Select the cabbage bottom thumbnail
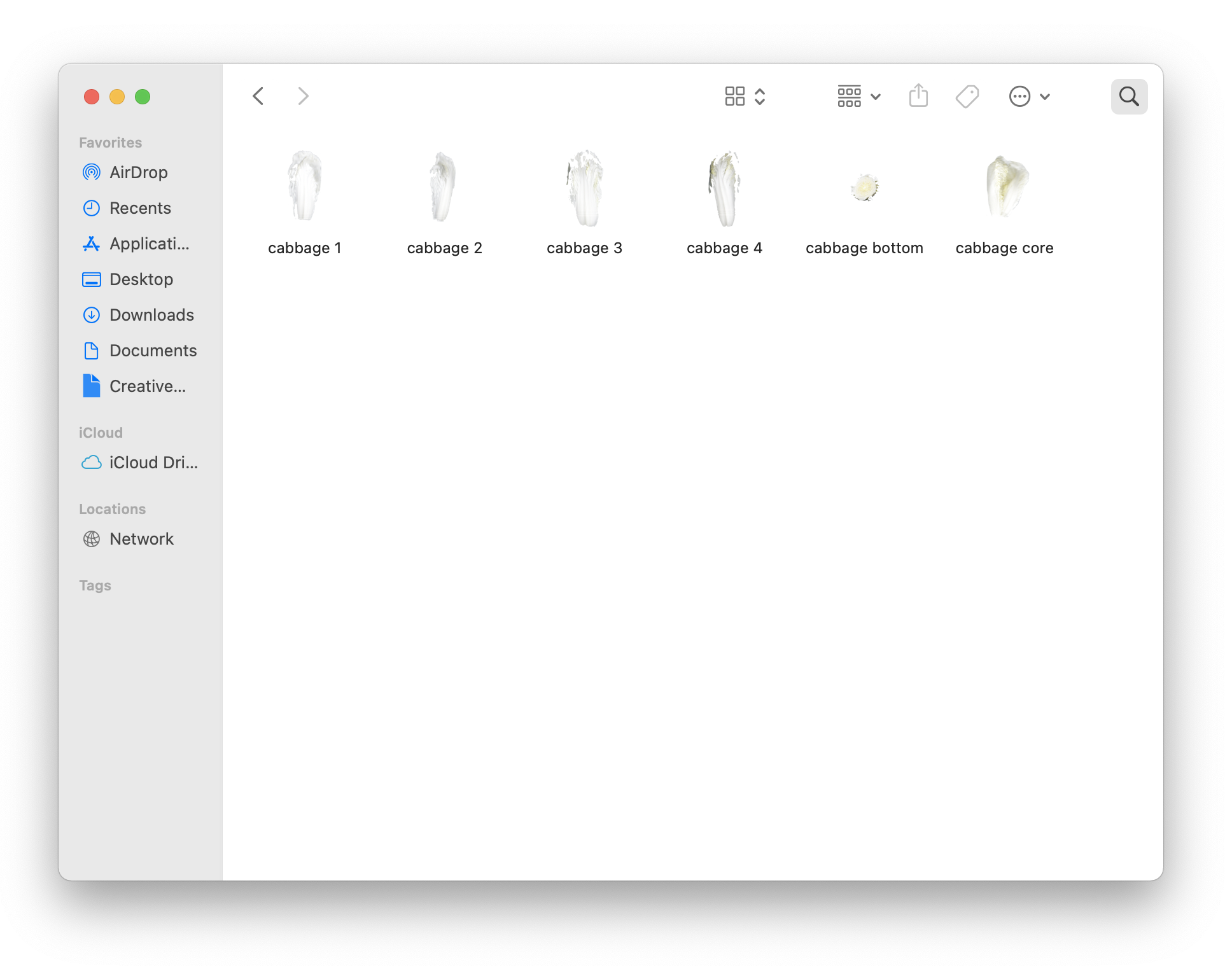Screen dimensions: 1232x976 pyautogui.click(x=864, y=187)
